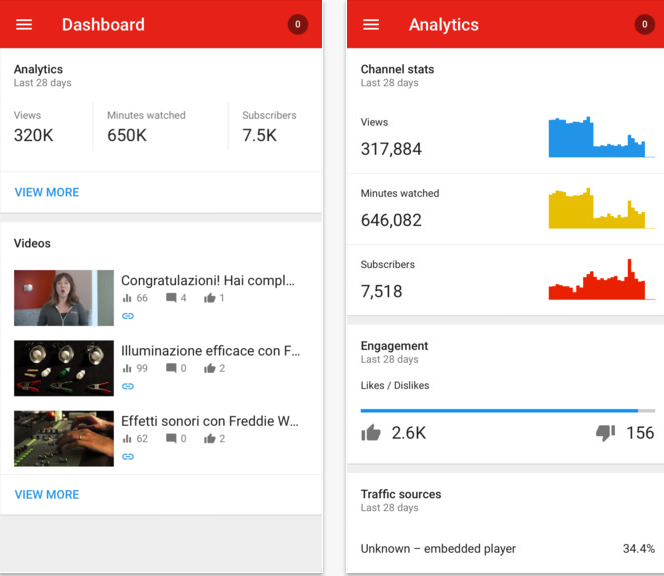The image size is (664, 576).
Task: Click link icon under Congratulazioni video
Action: (127, 316)
